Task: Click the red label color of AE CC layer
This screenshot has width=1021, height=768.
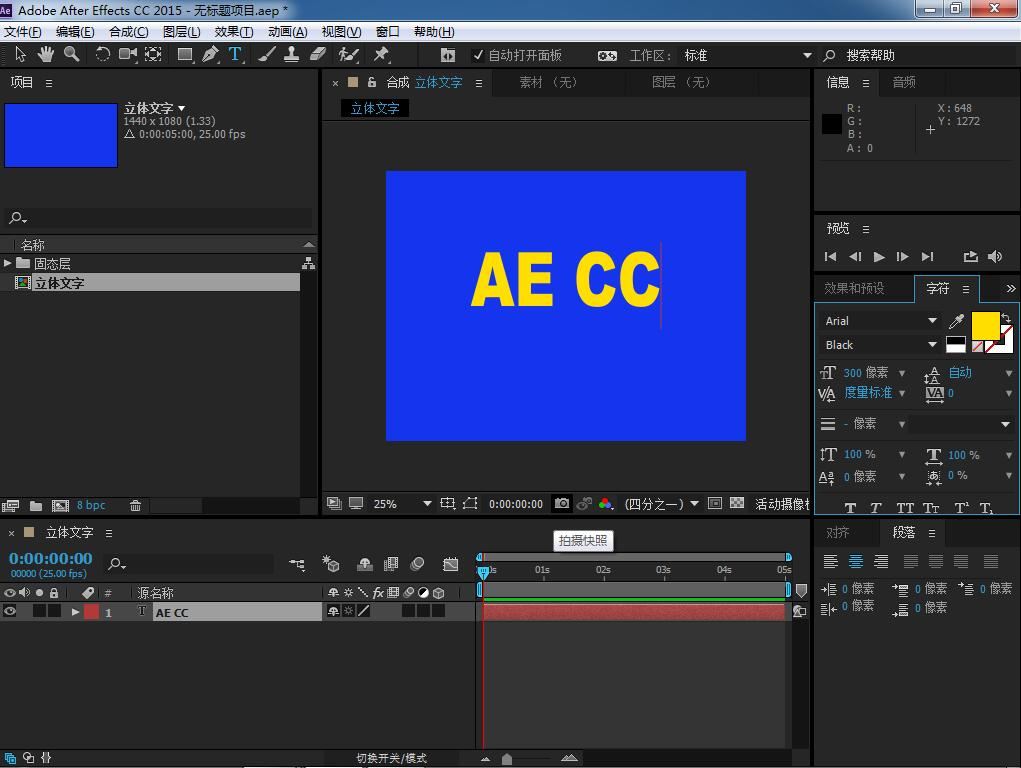Action: (91, 612)
